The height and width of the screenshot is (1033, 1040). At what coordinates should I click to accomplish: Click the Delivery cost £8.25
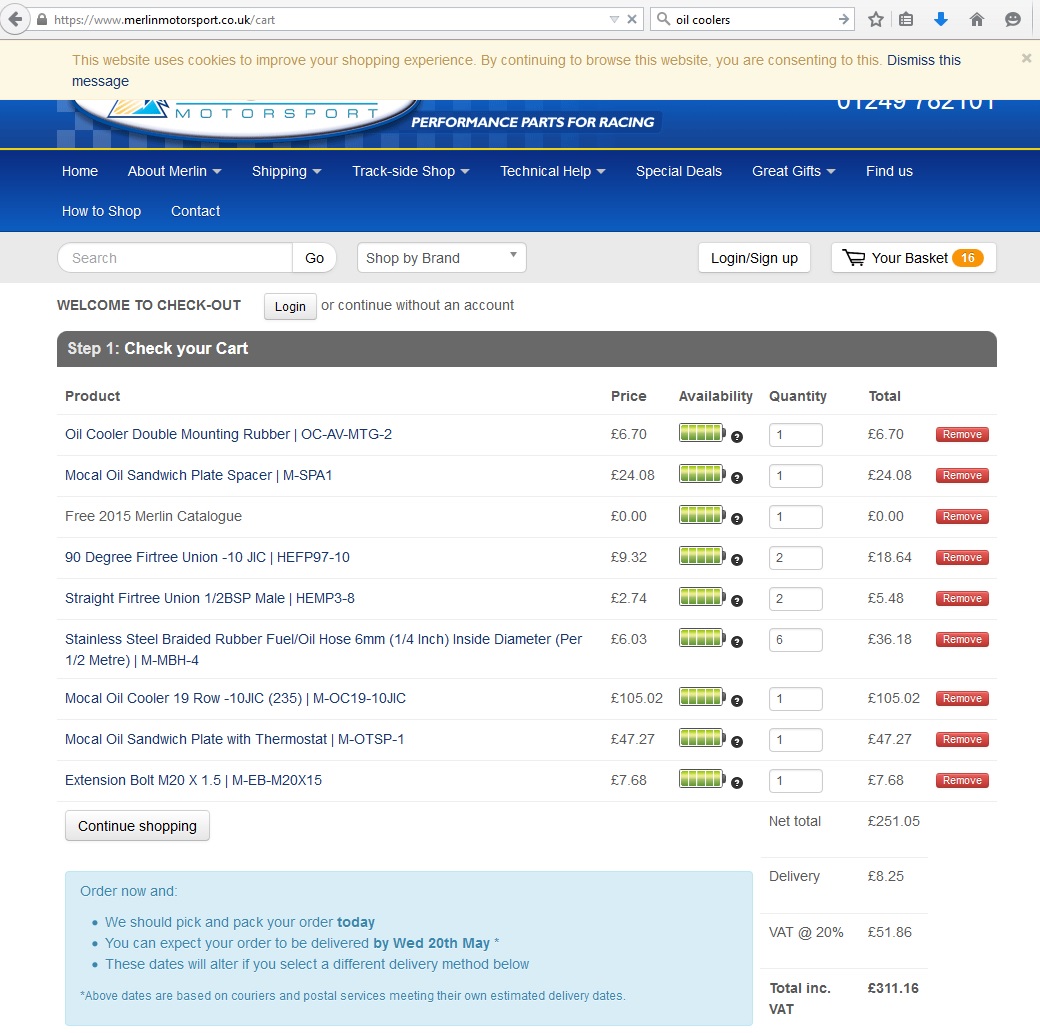point(885,876)
